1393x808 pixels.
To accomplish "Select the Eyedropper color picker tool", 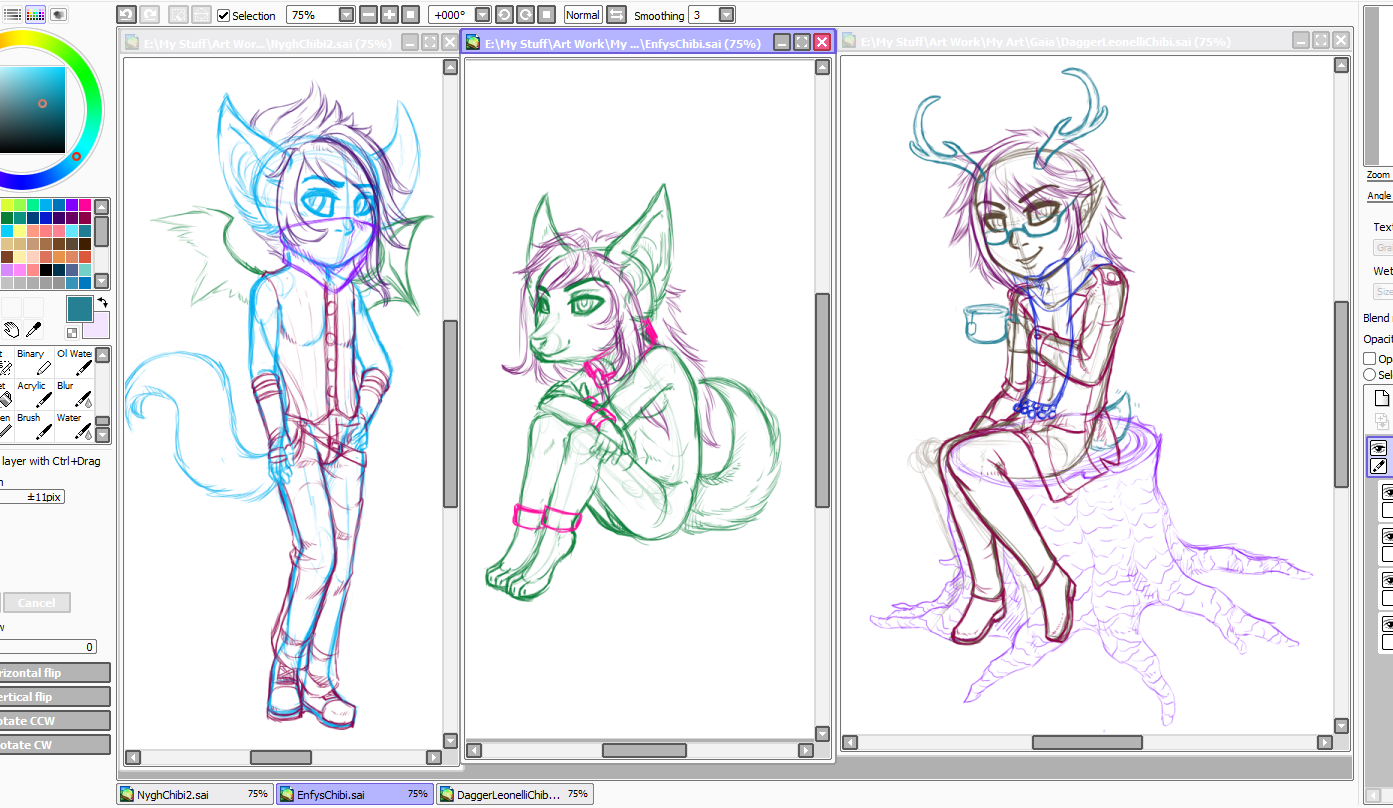I will pyautogui.click(x=33, y=329).
